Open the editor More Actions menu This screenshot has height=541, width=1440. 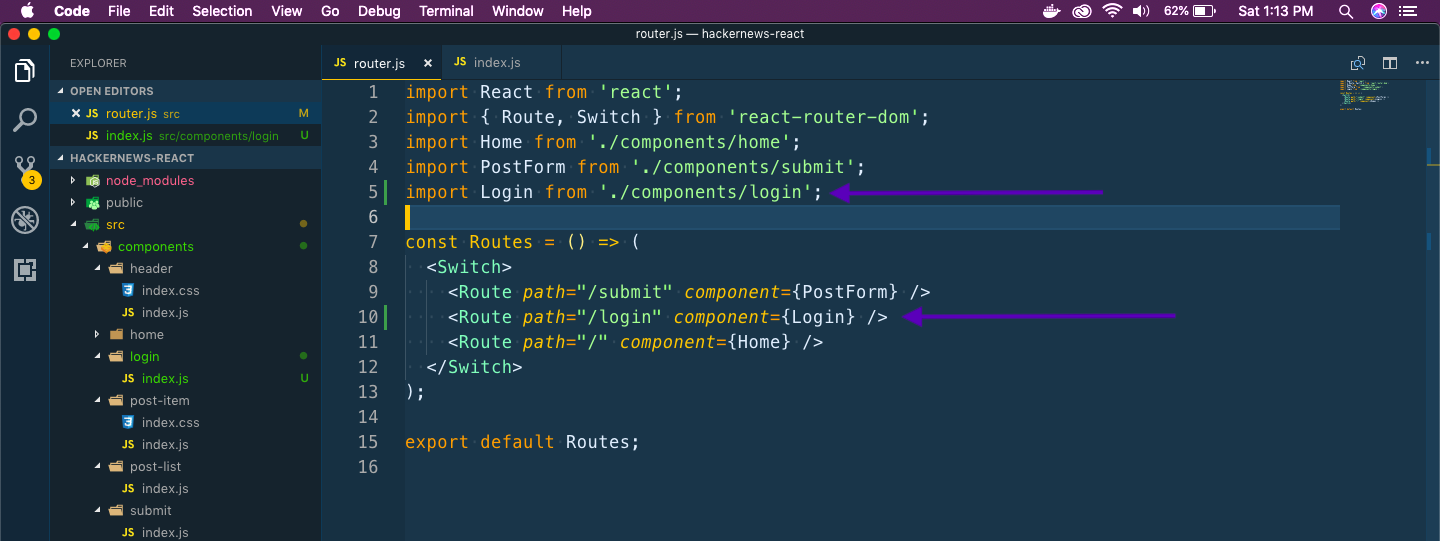pyautogui.click(x=1422, y=63)
